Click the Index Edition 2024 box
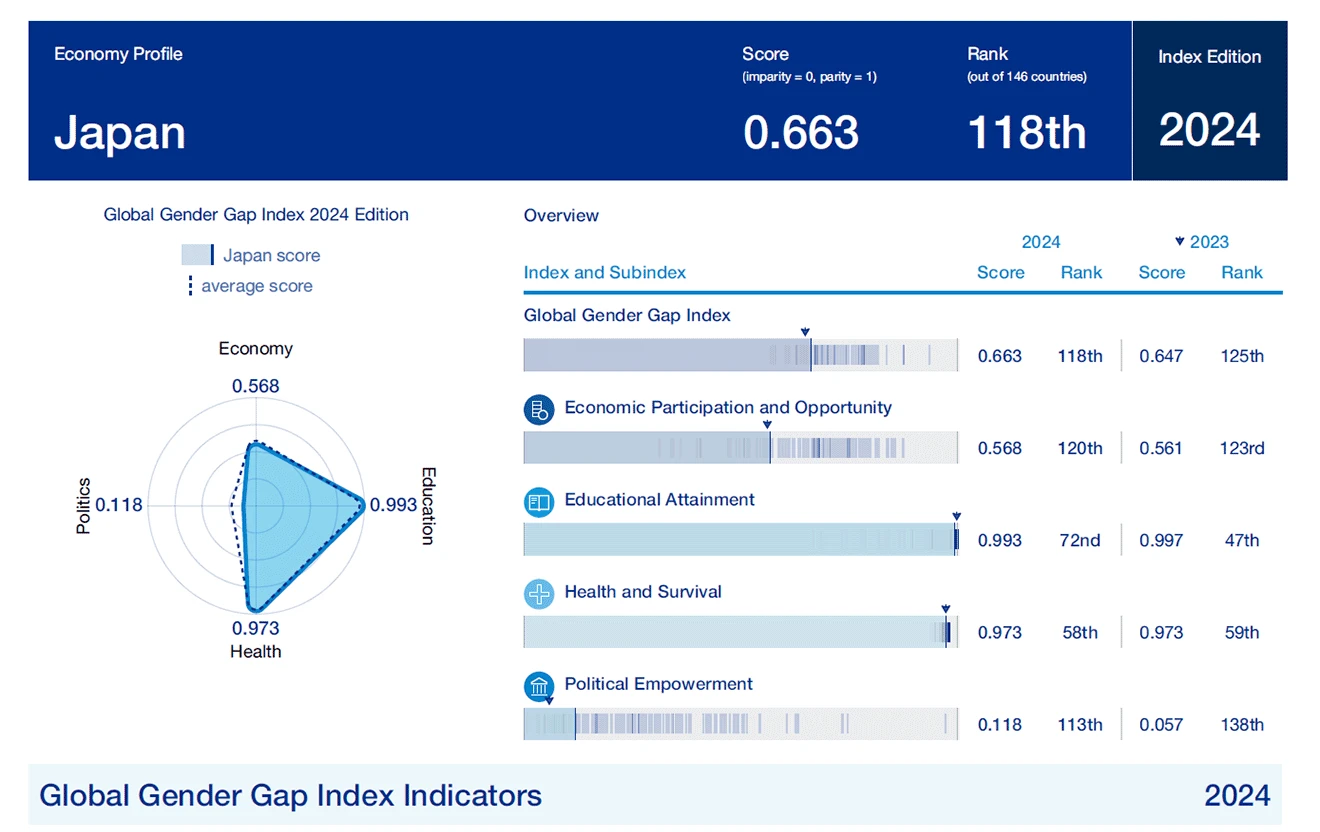 click(x=1209, y=101)
